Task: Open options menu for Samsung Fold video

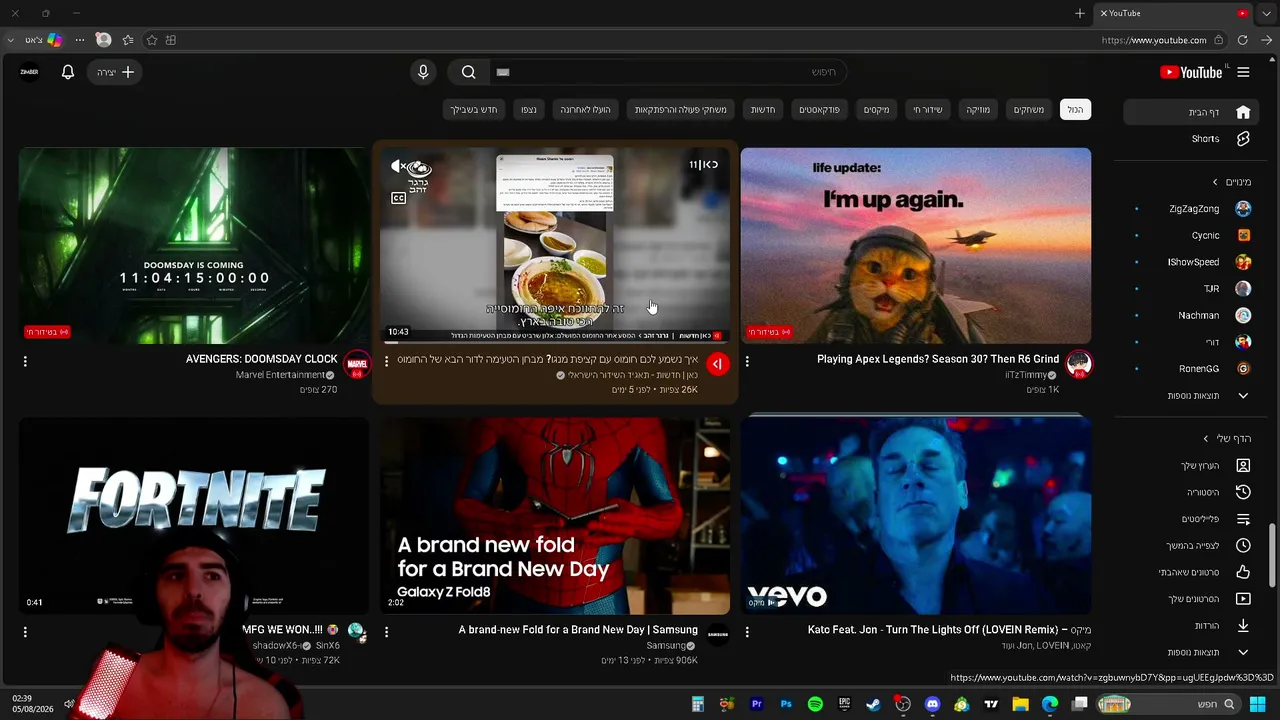Action: pyautogui.click(x=386, y=632)
